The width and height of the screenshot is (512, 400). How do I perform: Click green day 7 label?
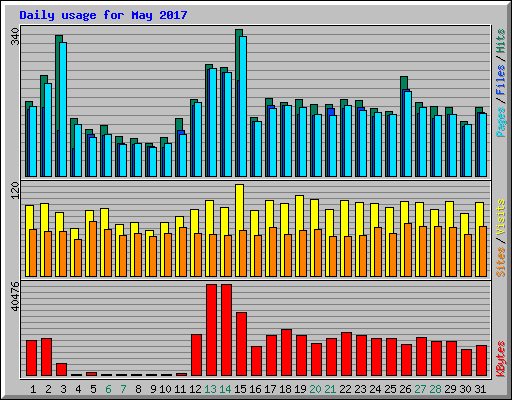[x=123, y=389]
